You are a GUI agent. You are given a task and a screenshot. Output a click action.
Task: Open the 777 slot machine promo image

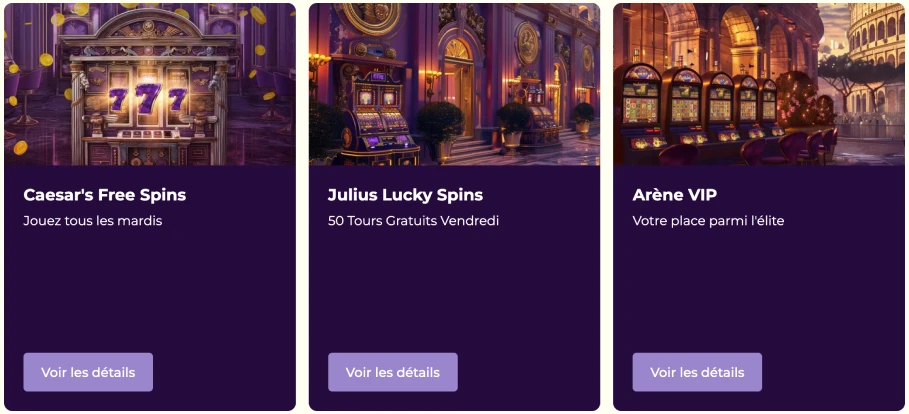150,85
